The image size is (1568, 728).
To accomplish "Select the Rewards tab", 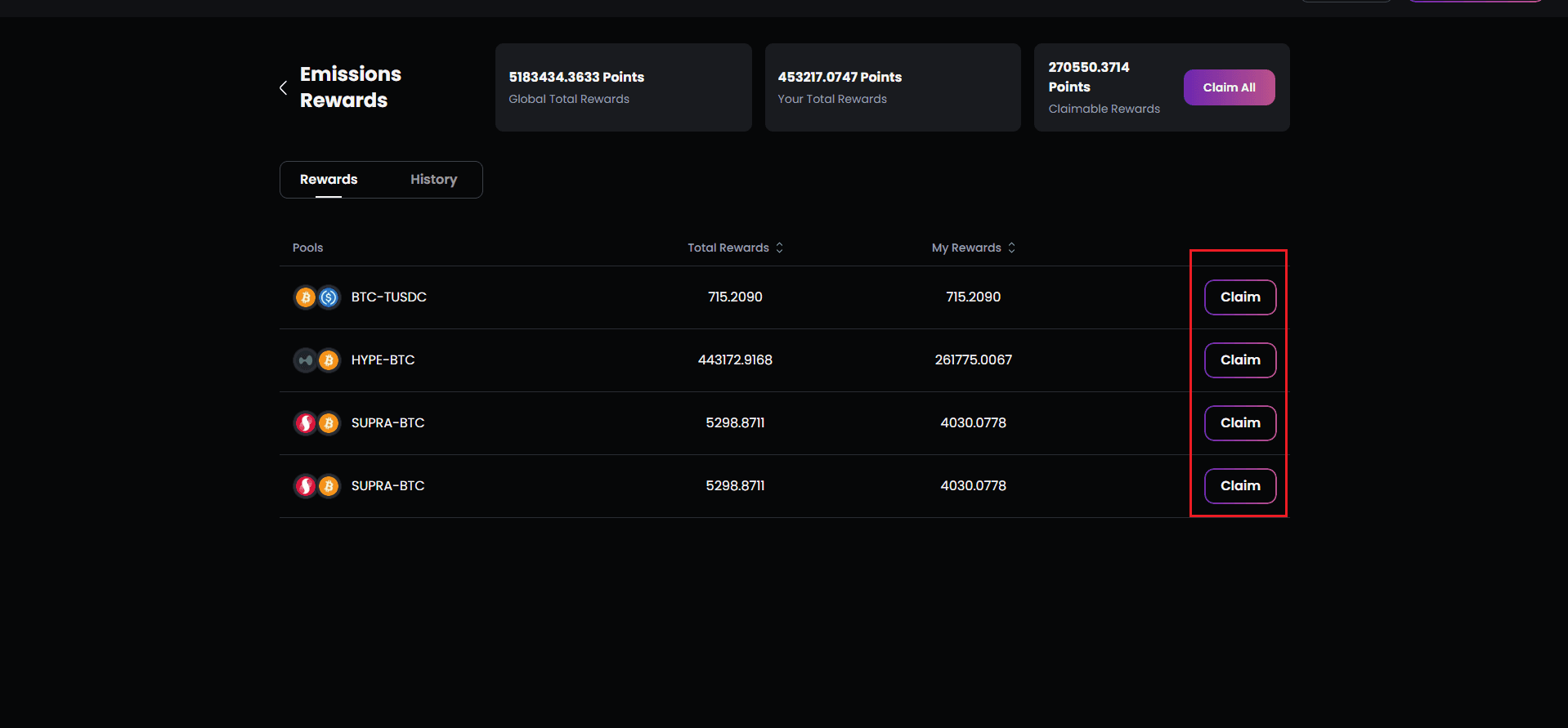I will click(x=329, y=179).
